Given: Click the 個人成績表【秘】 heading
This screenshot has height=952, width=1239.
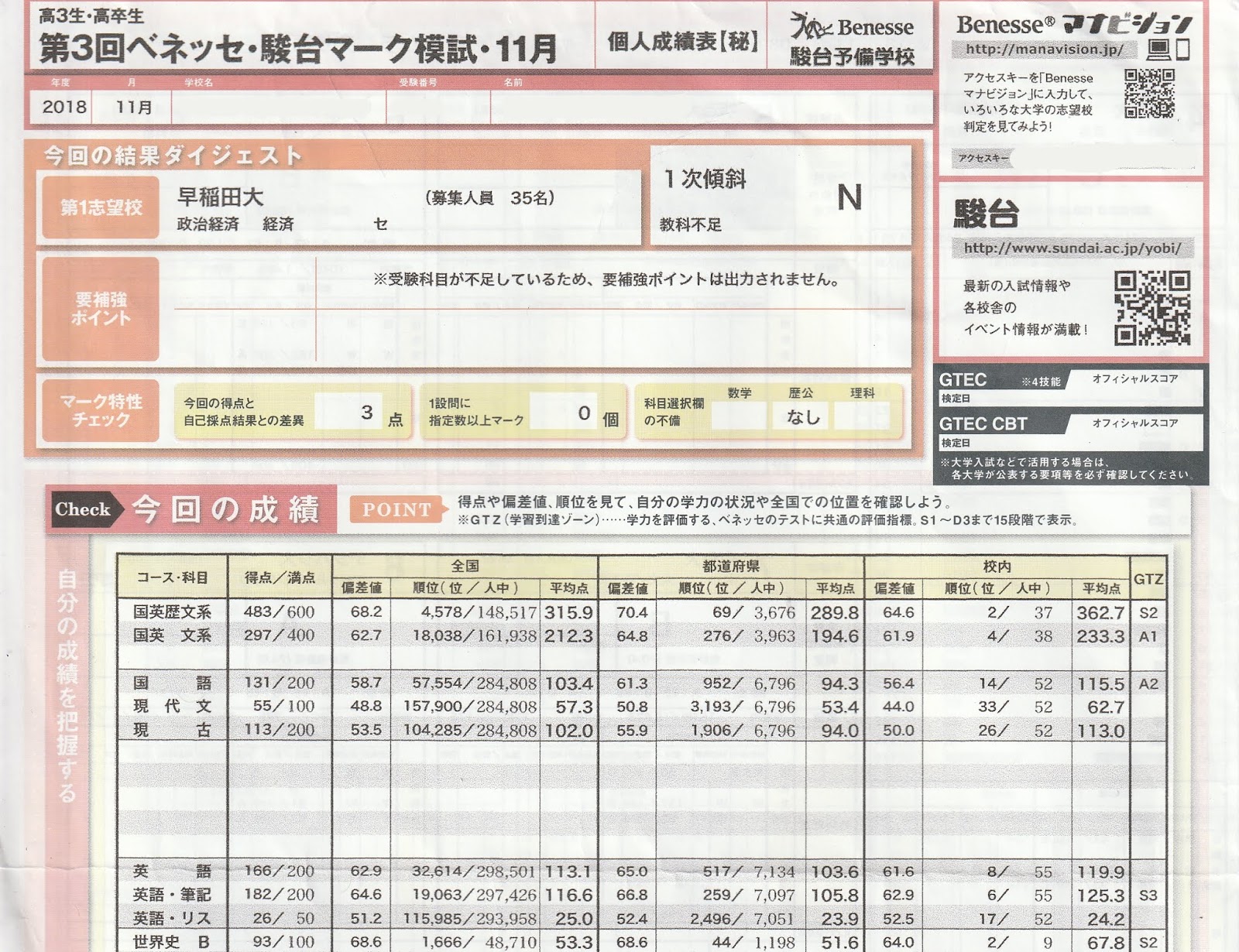Looking at the screenshot, I should coord(682,41).
